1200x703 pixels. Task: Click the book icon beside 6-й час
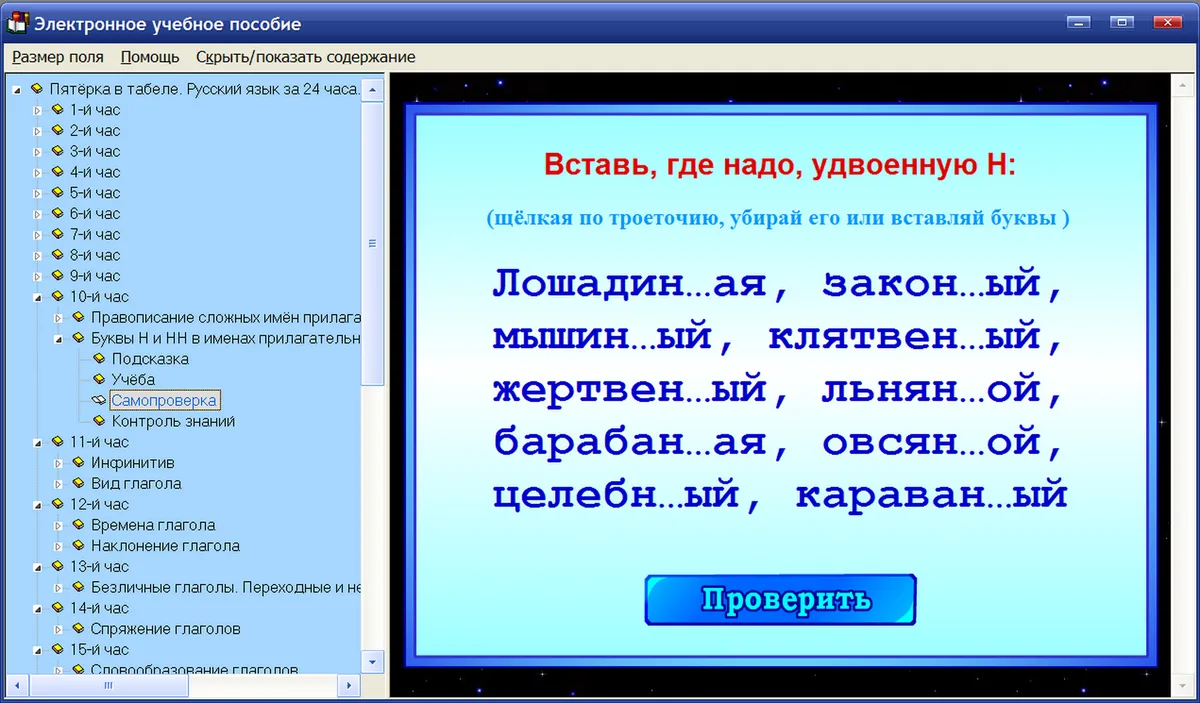click(57, 214)
